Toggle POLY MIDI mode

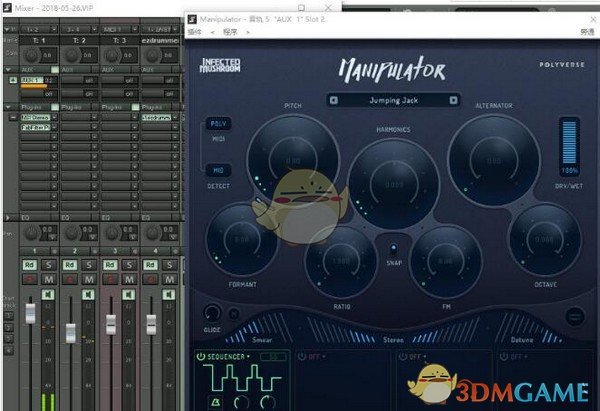tap(218, 124)
